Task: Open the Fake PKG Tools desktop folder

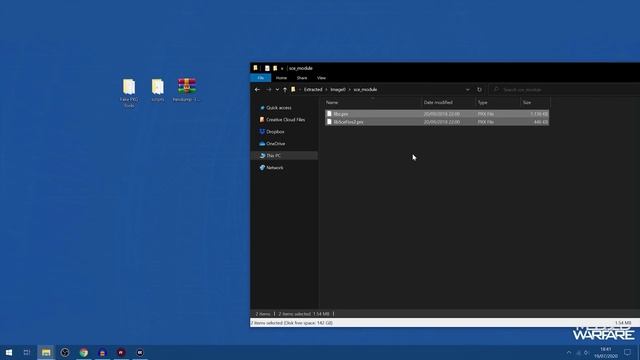Action: click(129, 93)
